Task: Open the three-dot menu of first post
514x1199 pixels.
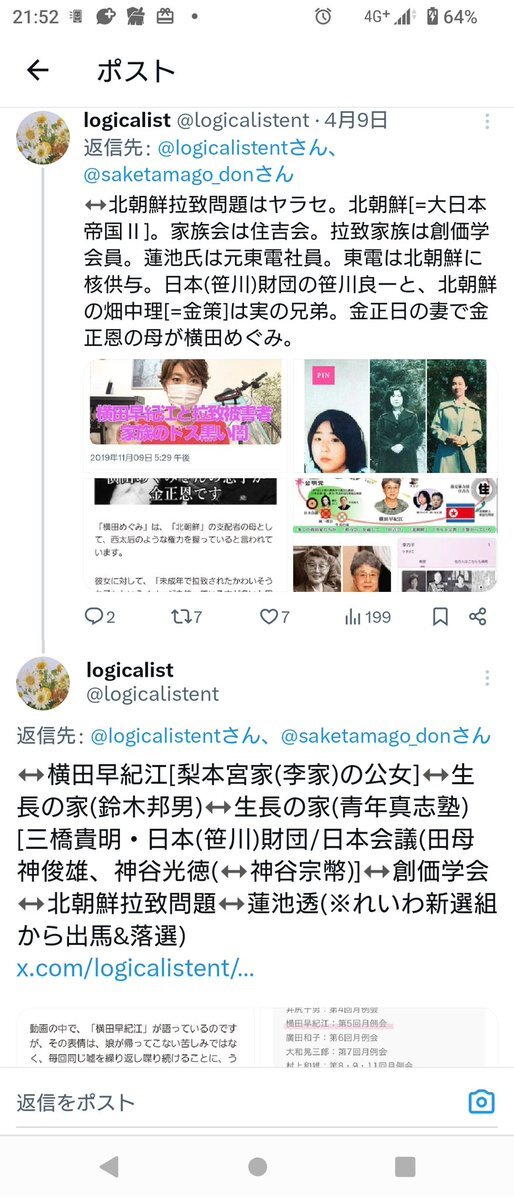Action: 486,122
